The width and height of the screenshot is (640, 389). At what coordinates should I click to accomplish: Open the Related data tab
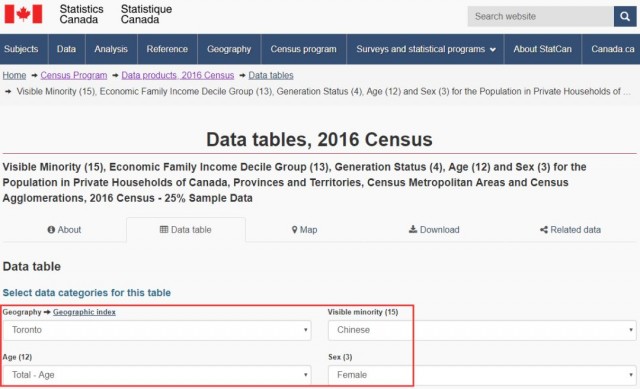tap(570, 230)
